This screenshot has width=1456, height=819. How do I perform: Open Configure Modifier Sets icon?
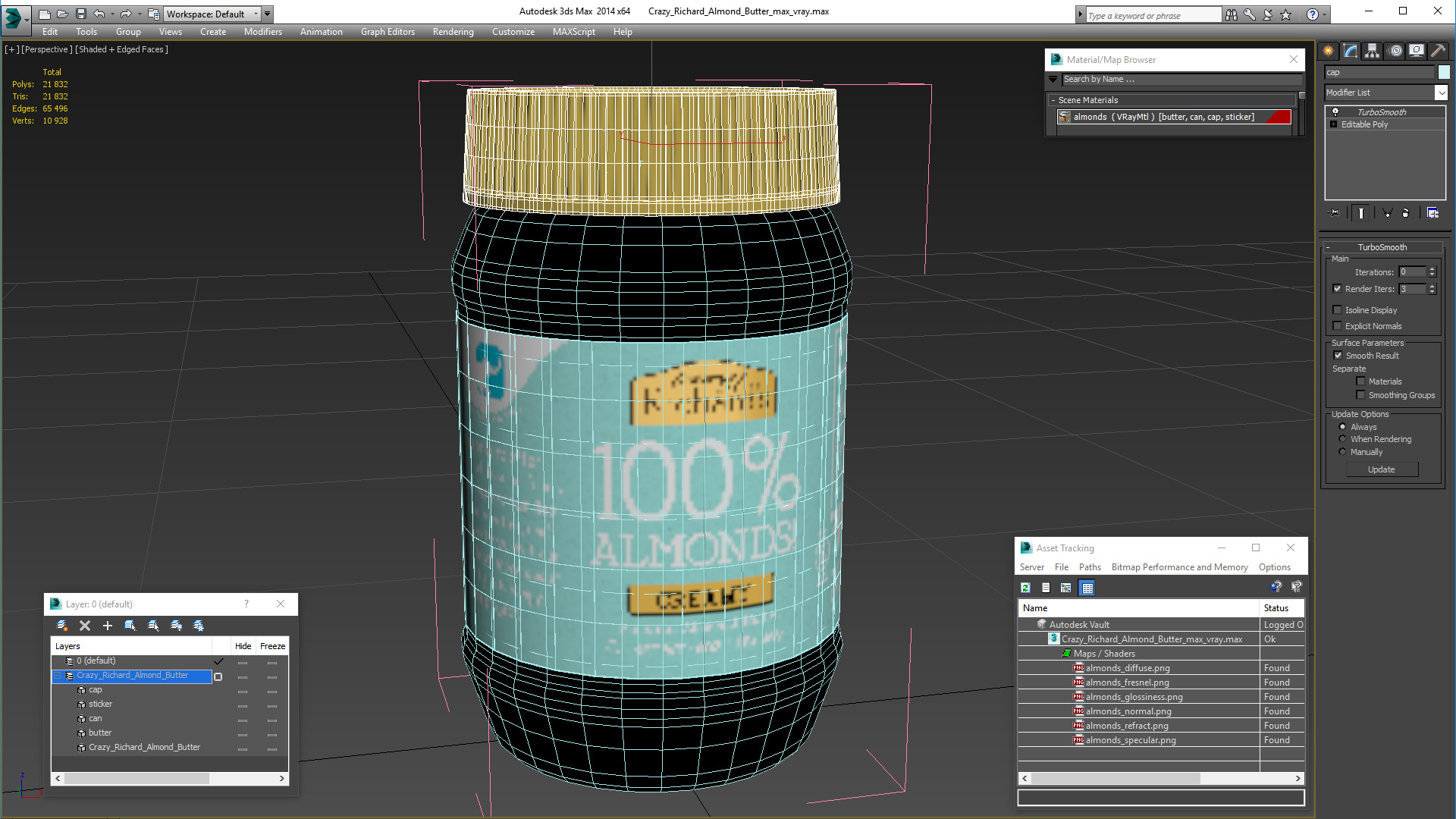click(1432, 213)
